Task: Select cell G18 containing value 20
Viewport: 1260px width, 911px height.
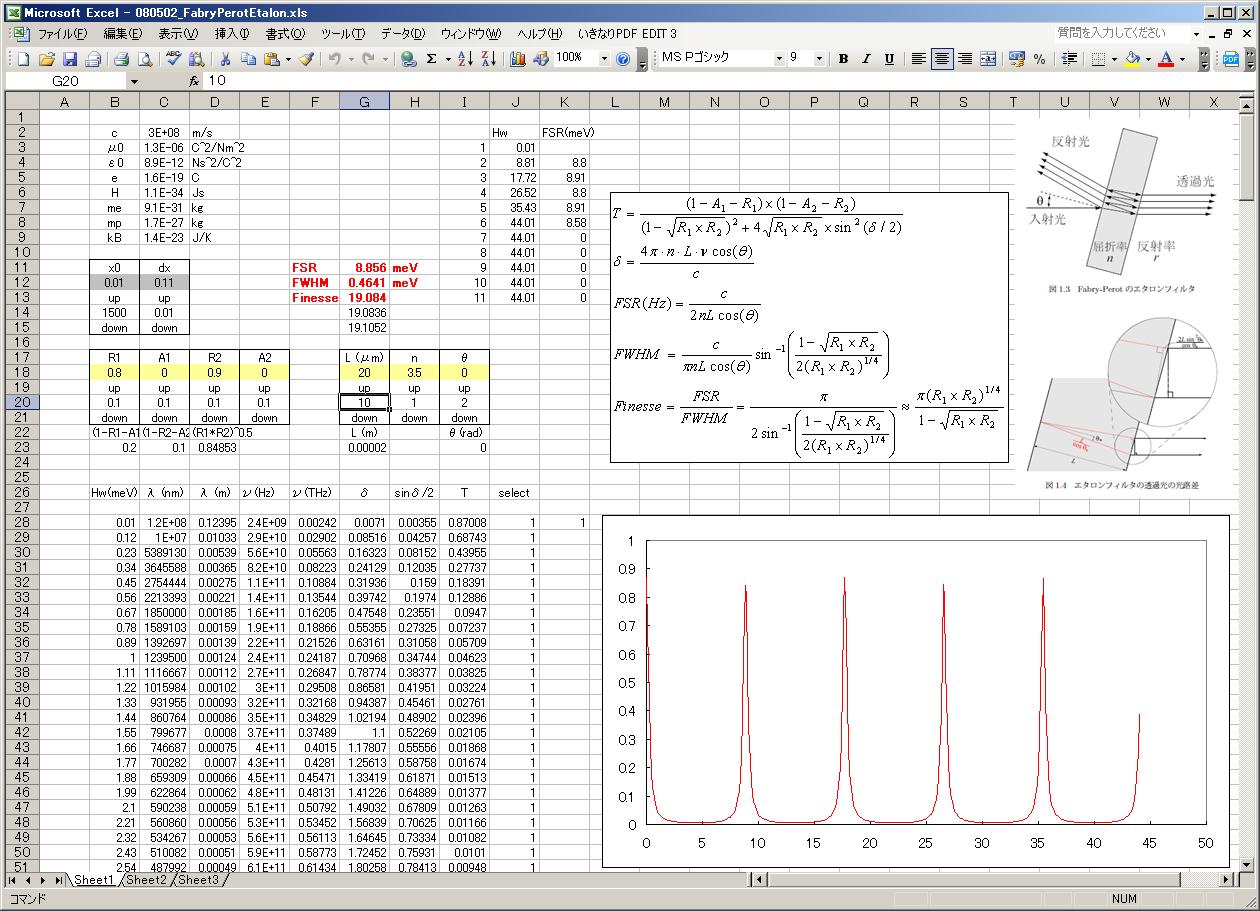Action: [364, 372]
